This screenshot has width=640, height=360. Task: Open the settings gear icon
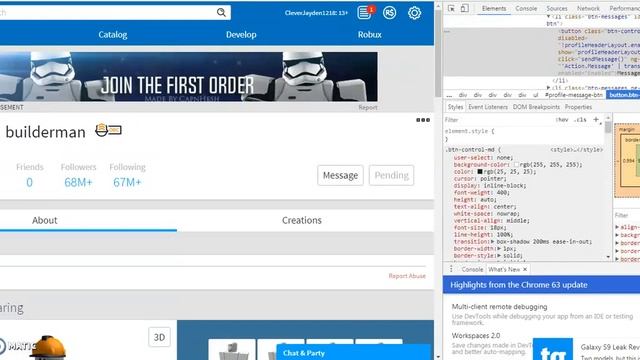point(414,13)
